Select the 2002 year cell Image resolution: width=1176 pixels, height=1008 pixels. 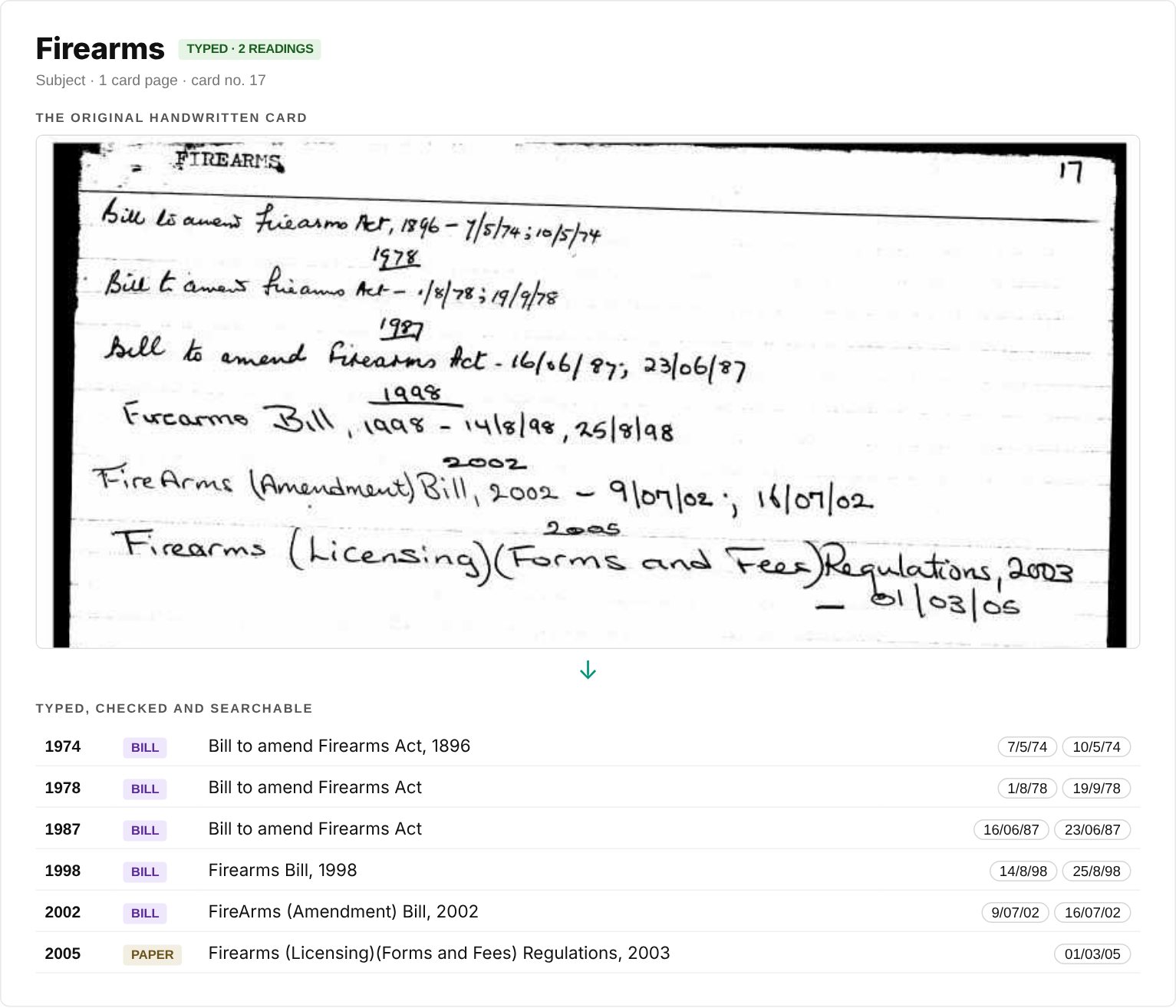[63, 912]
